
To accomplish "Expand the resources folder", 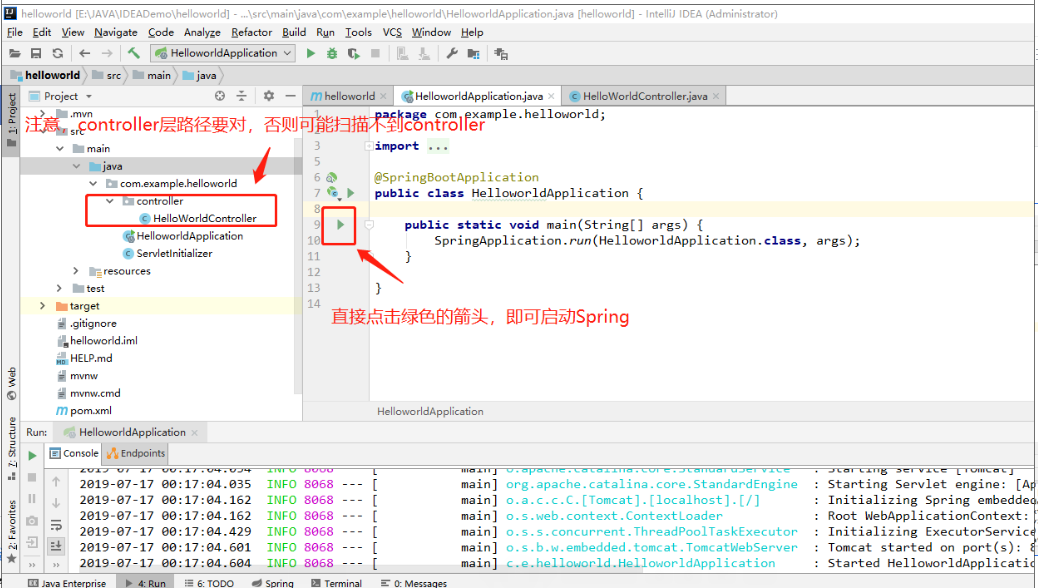I will click(x=75, y=271).
